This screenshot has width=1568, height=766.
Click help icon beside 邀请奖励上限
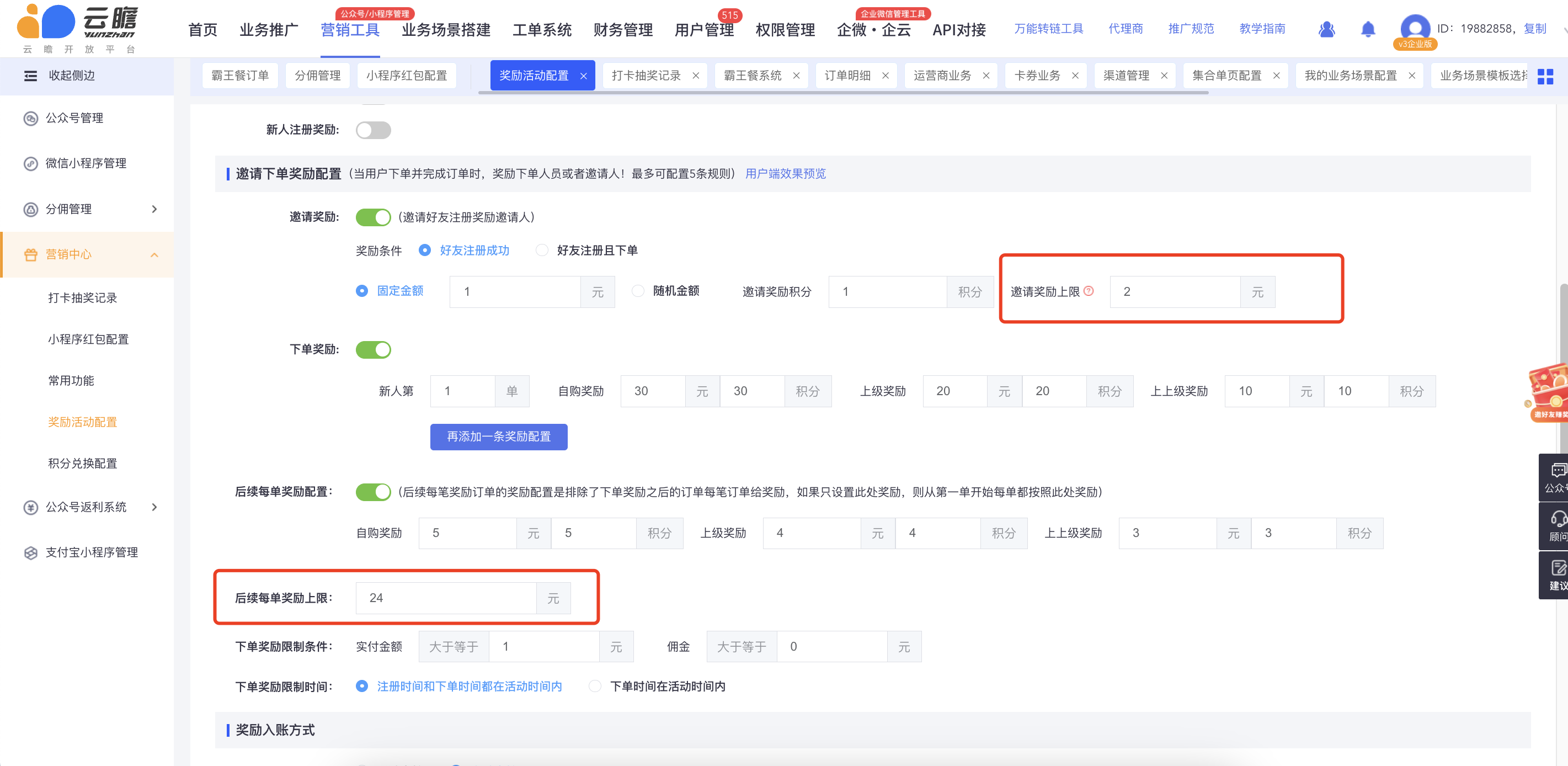point(1089,291)
